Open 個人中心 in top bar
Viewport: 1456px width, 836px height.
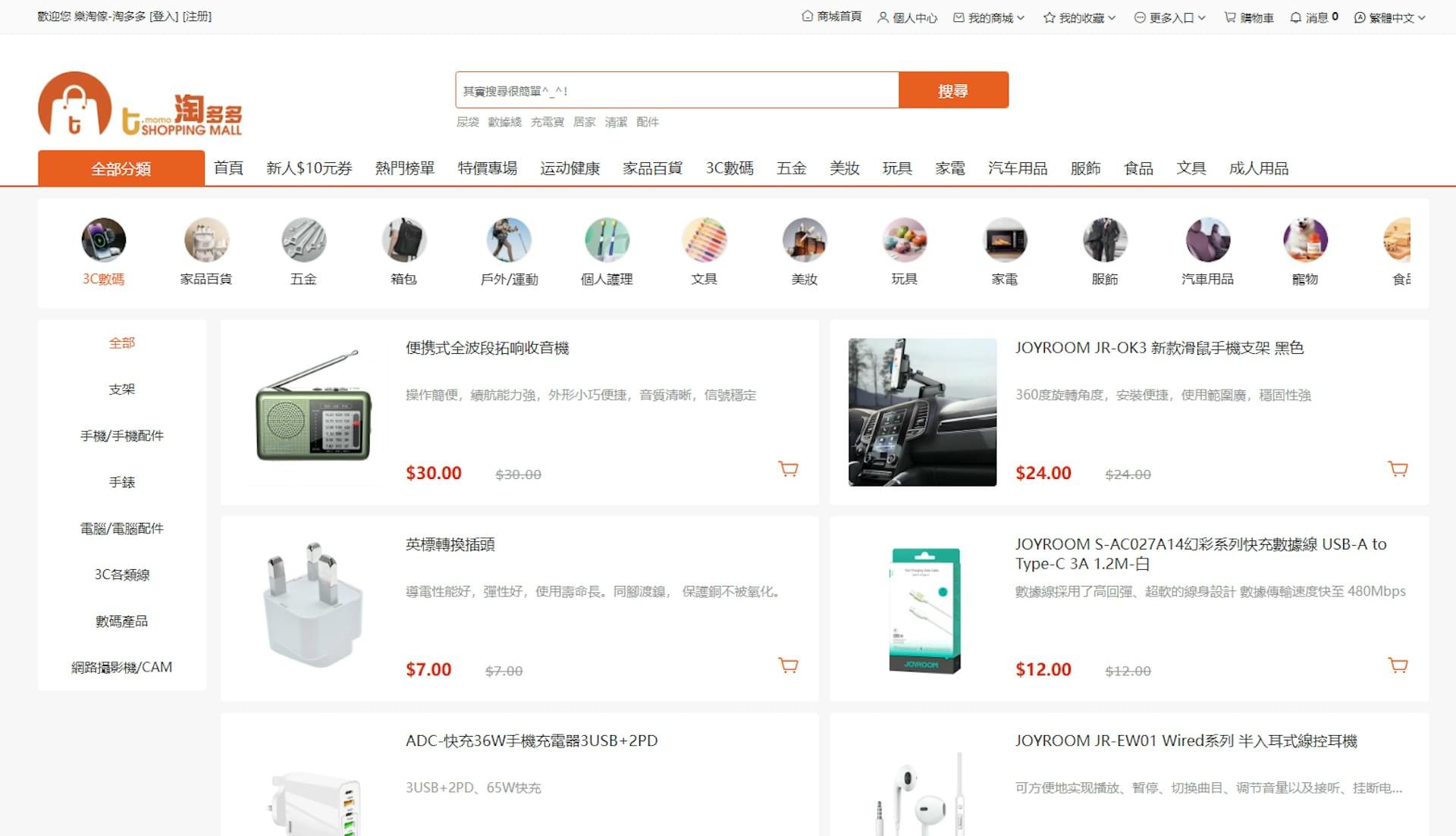click(907, 17)
